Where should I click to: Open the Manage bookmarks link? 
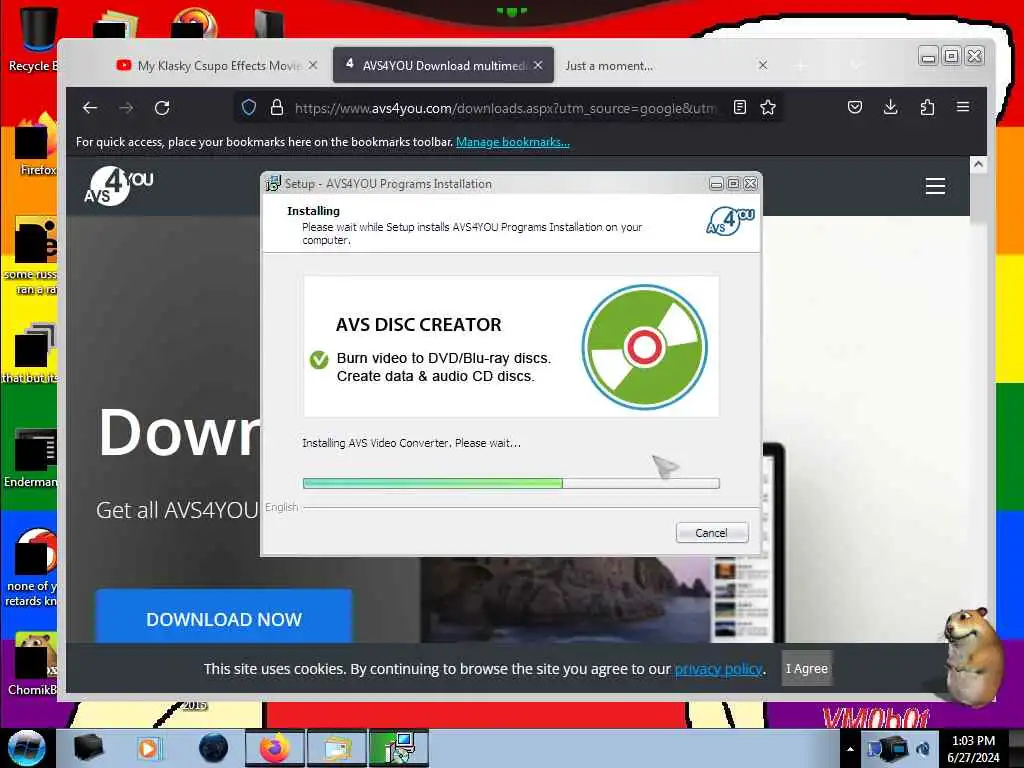(x=513, y=142)
